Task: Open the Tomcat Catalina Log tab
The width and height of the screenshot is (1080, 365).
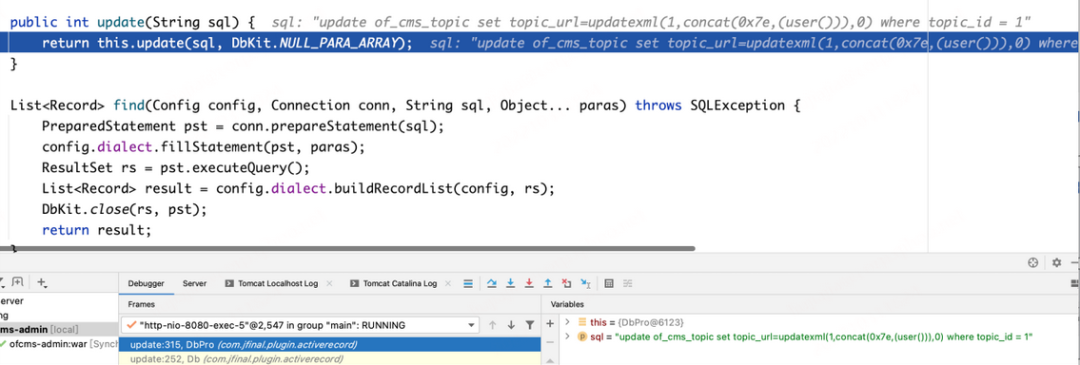Action: (400, 284)
